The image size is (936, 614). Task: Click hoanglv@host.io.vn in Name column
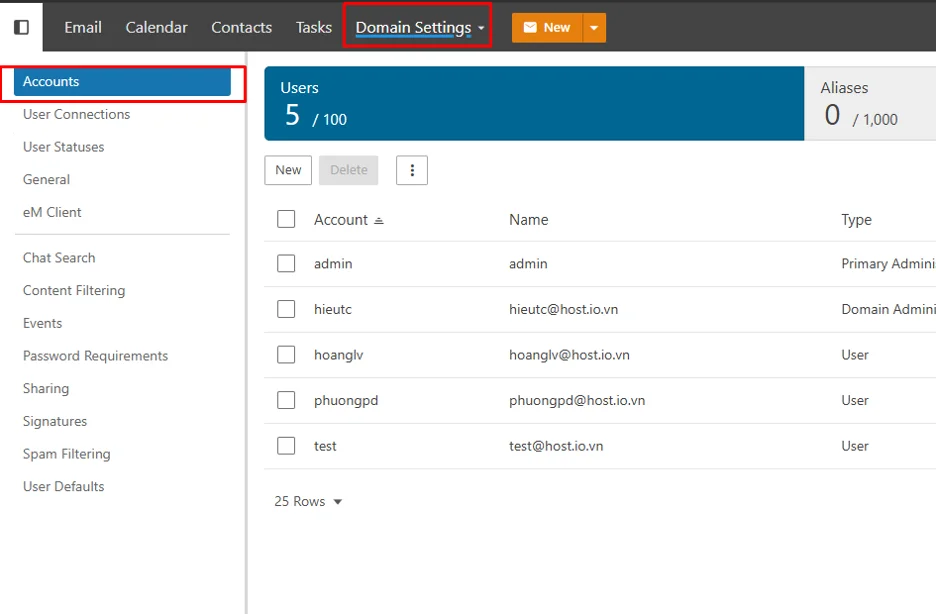pos(569,355)
